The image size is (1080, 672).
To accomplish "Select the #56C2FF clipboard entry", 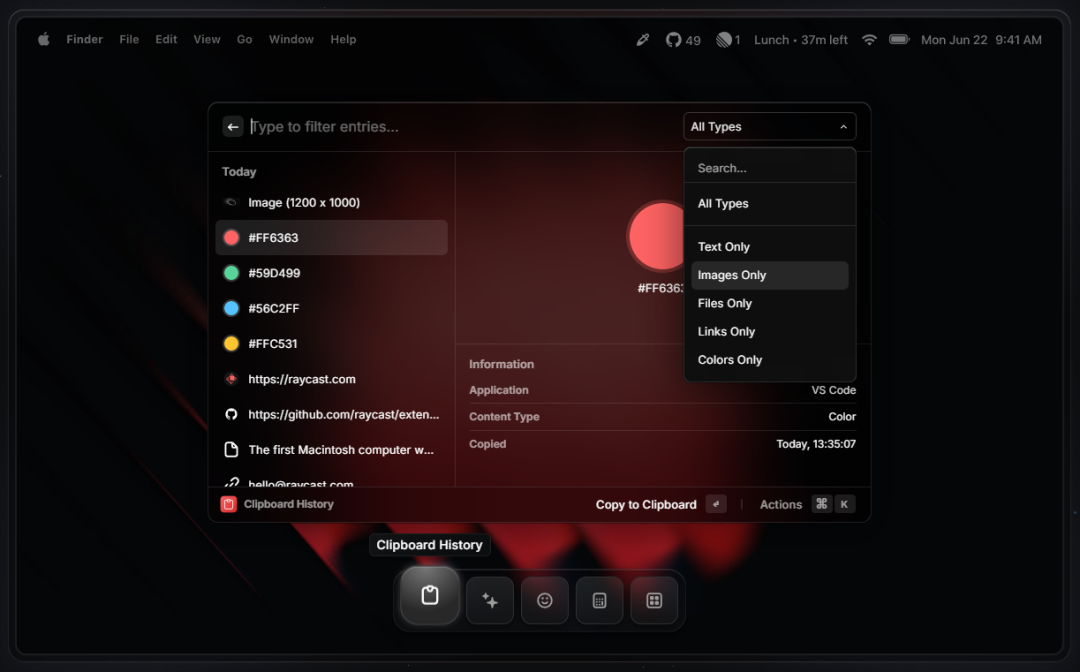I will click(331, 308).
